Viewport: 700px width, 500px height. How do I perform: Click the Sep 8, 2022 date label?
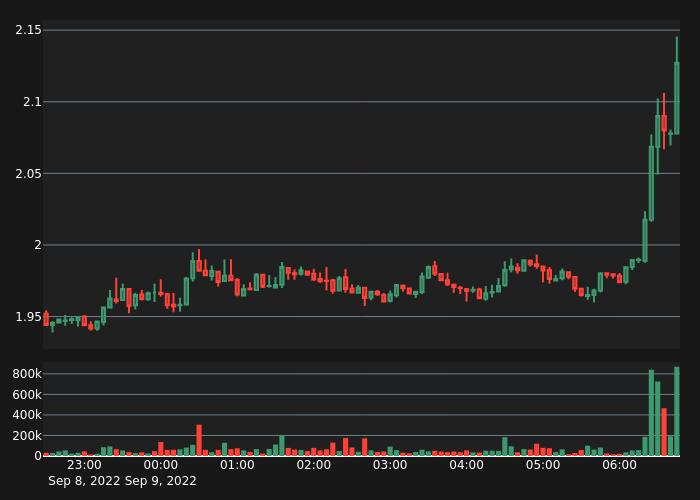tap(84, 481)
